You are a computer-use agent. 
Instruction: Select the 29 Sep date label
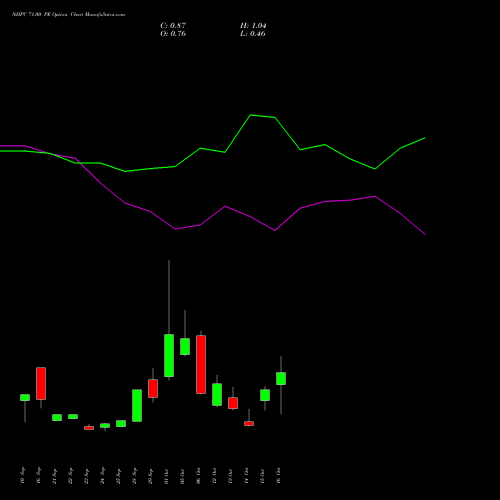151,476
